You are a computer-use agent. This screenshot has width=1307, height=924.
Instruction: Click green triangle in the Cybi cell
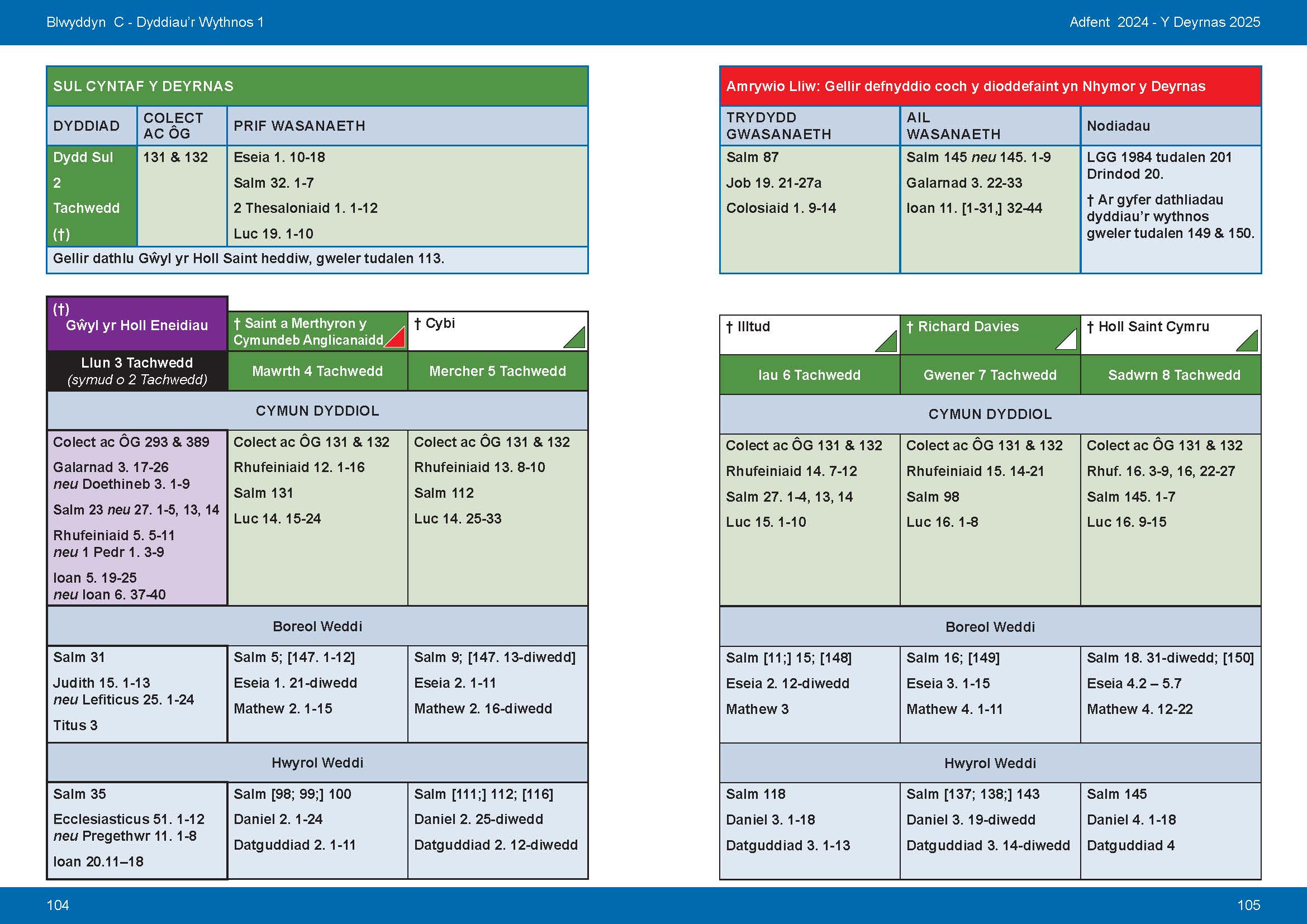click(x=577, y=340)
